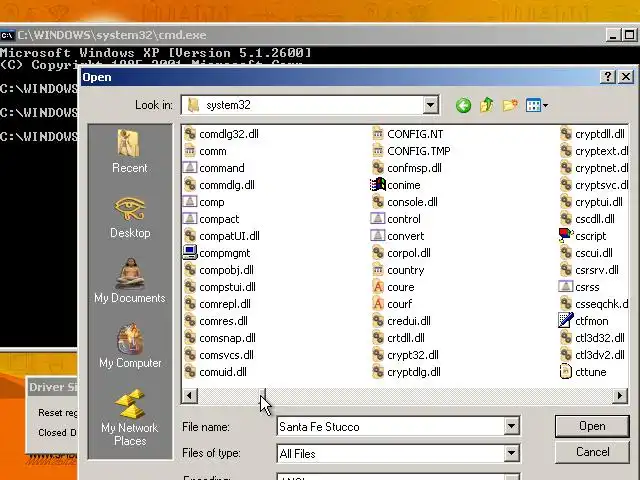Image resolution: width=640 pixels, height=480 pixels.
Task: Select the coure font file icon
Action: [378, 287]
